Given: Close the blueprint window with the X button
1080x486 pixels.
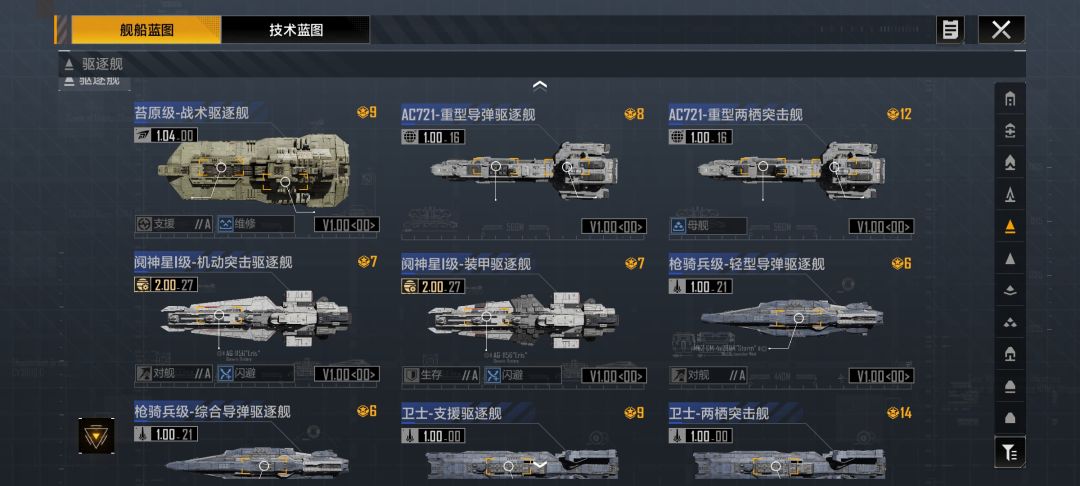Looking at the screenshot, I should pos(1001,30).
